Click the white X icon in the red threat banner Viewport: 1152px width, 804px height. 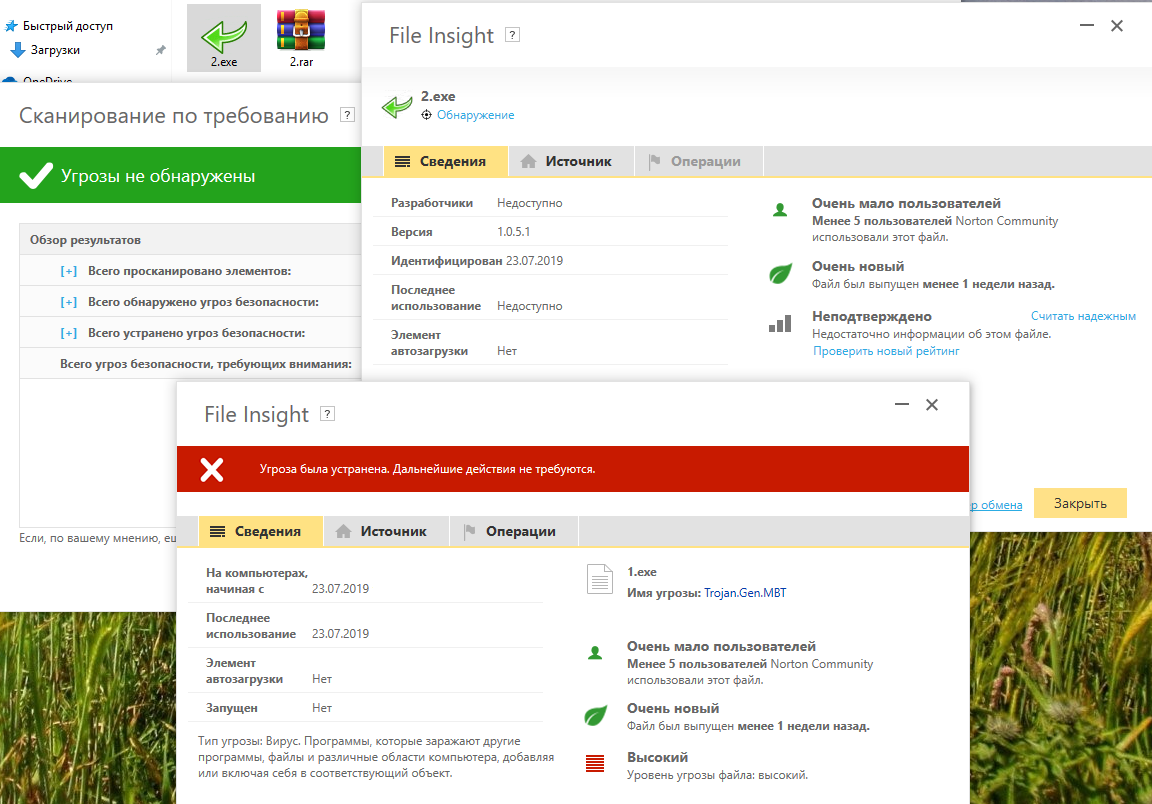[212, 470]
